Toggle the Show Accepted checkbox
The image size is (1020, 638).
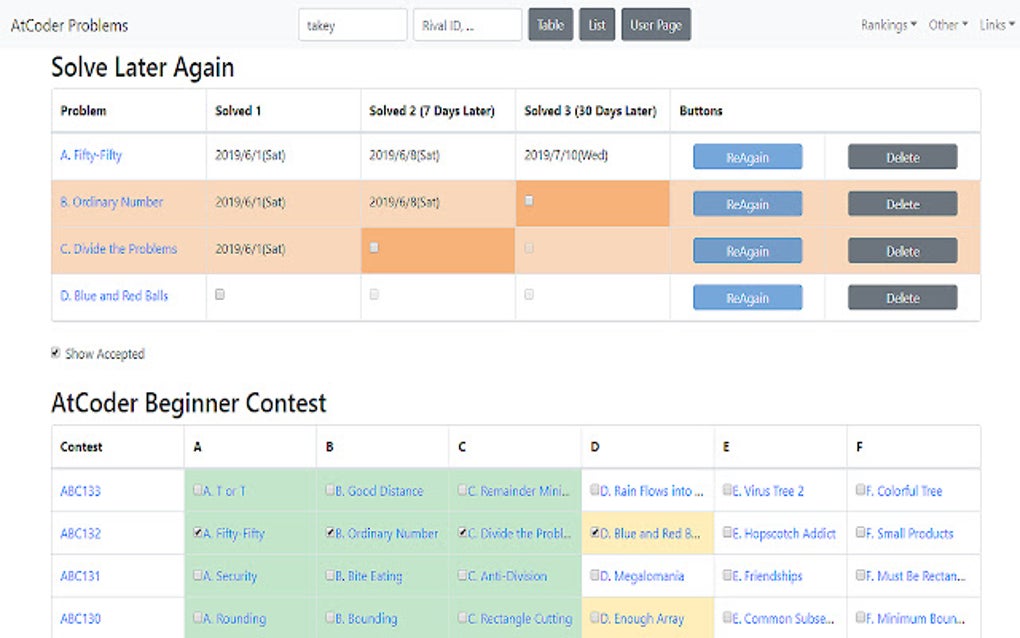pos(56,353)
